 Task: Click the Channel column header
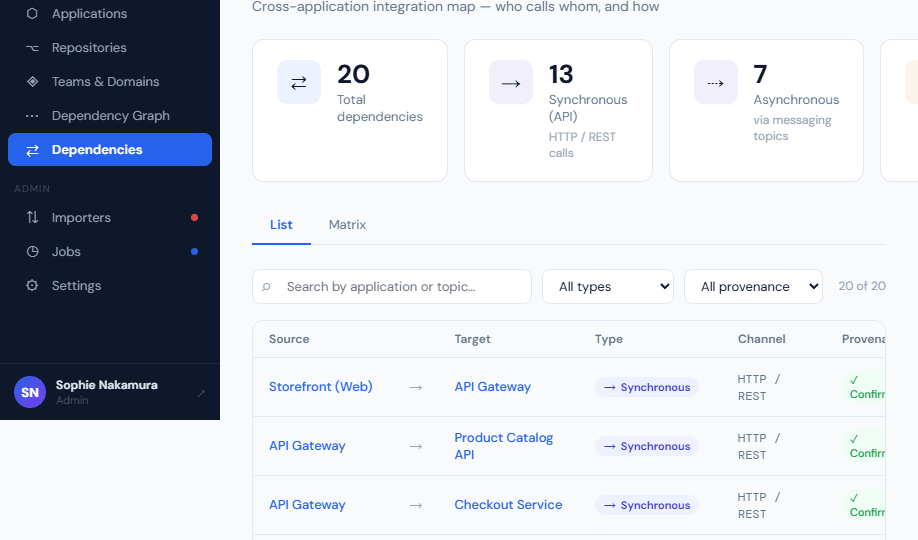pos(762,339)
